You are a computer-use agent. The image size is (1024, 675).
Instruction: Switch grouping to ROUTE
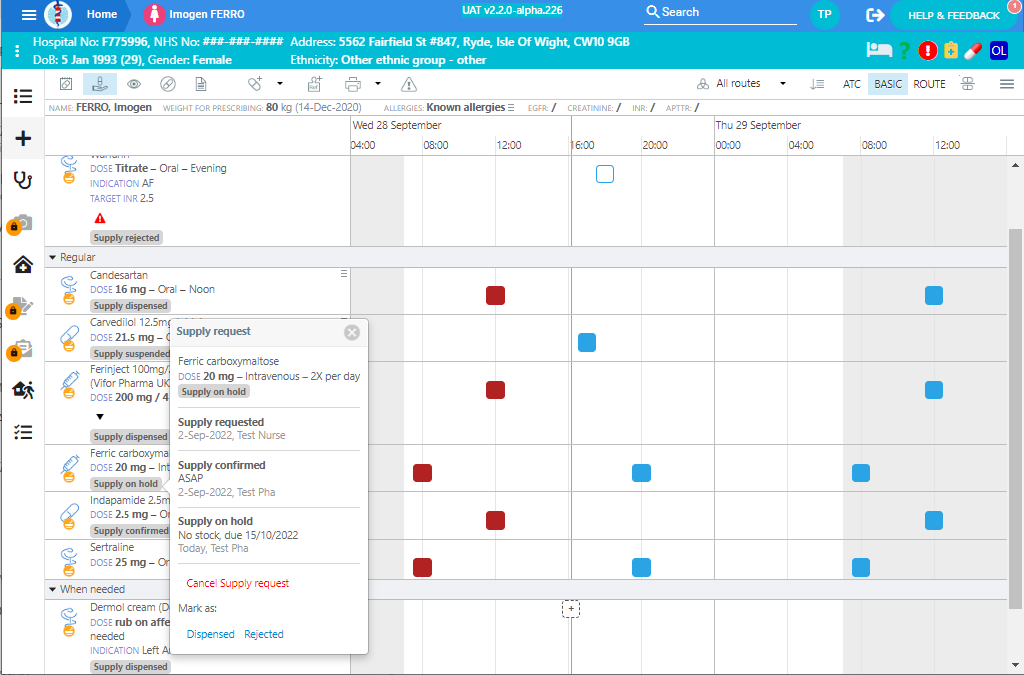(x=929, y=84)
